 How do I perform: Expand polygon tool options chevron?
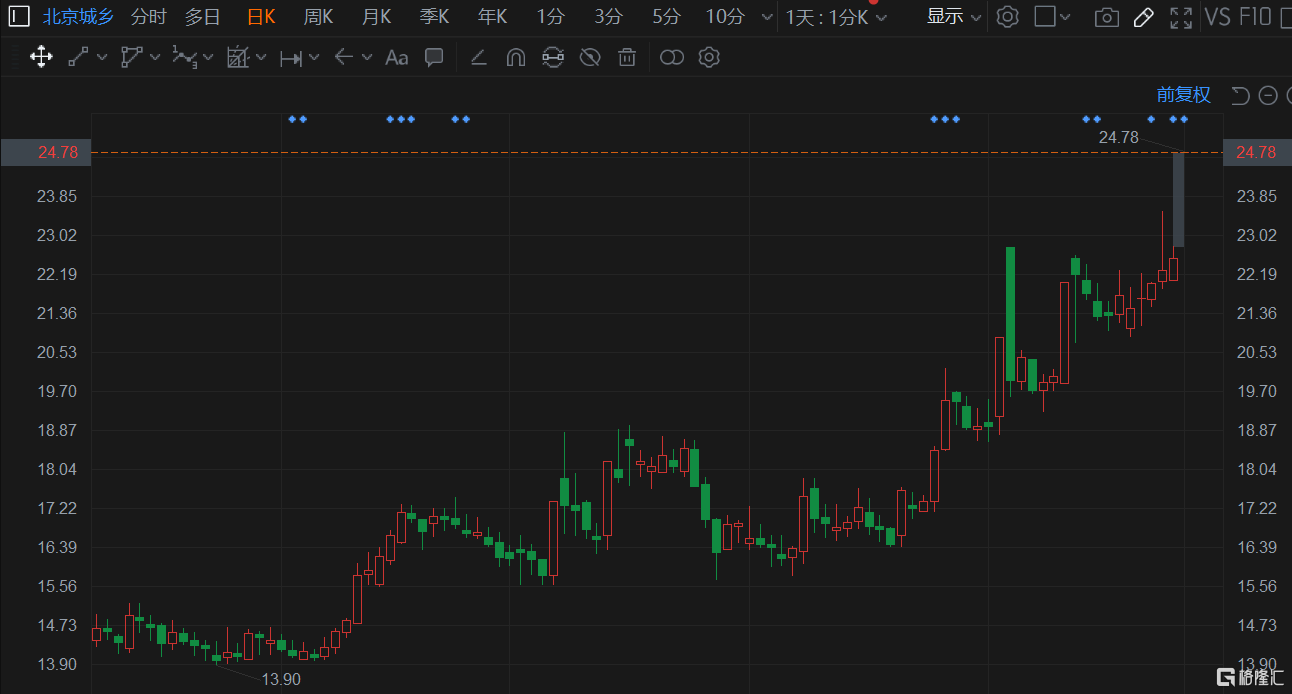[155, 57]
